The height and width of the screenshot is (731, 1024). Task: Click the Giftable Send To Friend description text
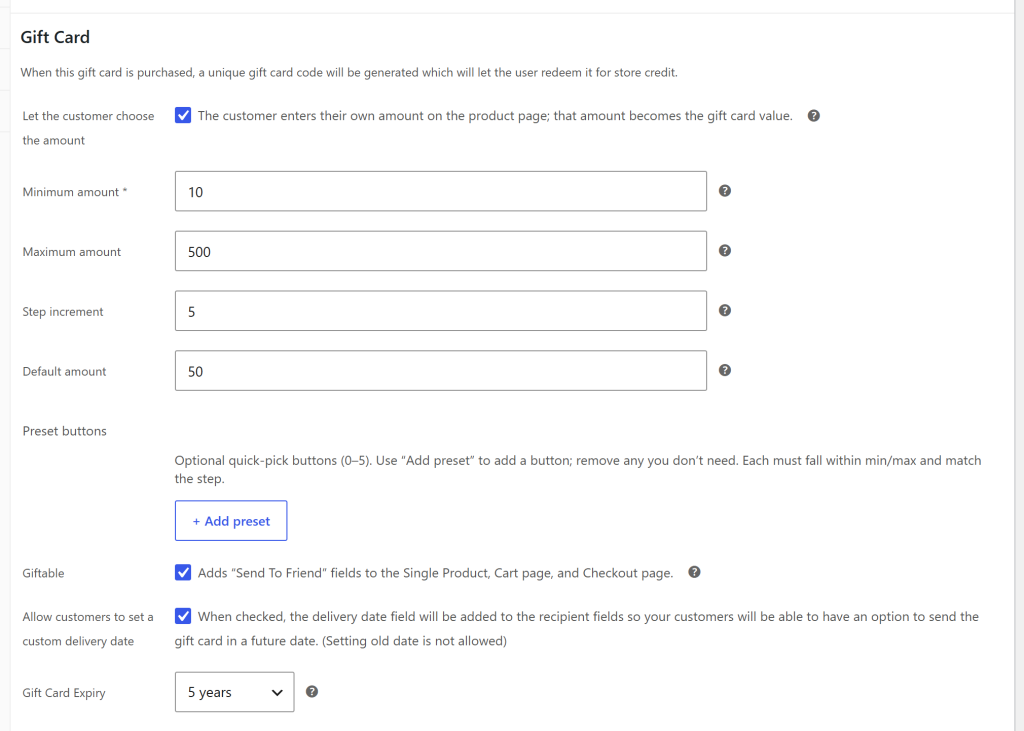point(436,573)
